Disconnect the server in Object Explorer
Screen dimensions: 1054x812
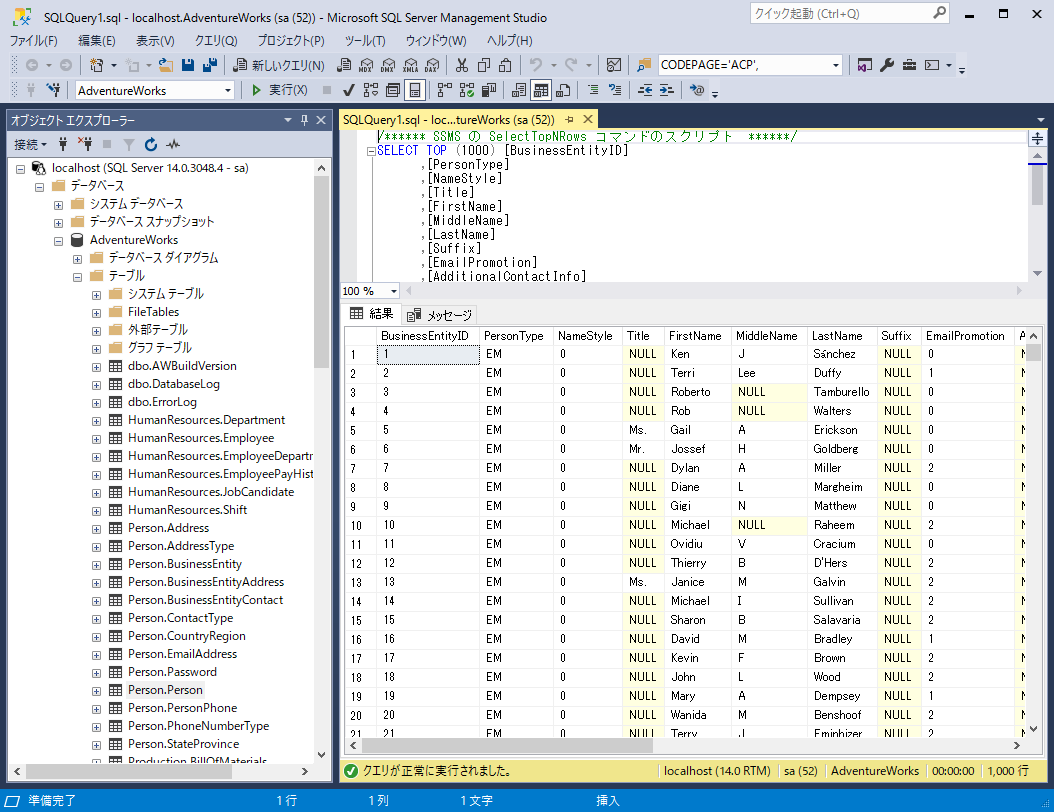click(x=86, y=144)
